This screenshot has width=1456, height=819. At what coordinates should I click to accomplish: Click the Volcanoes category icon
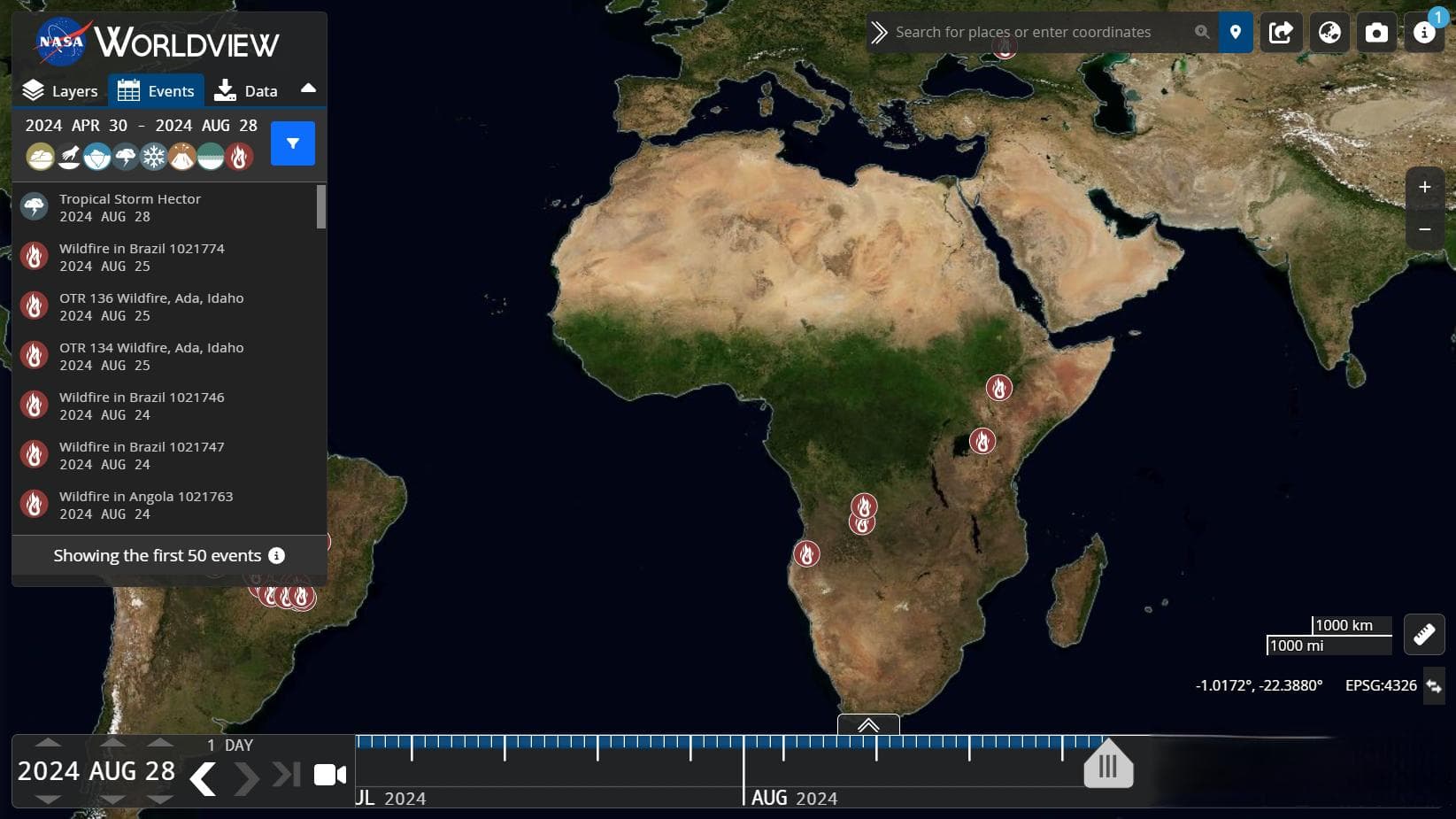coord(182,157)
